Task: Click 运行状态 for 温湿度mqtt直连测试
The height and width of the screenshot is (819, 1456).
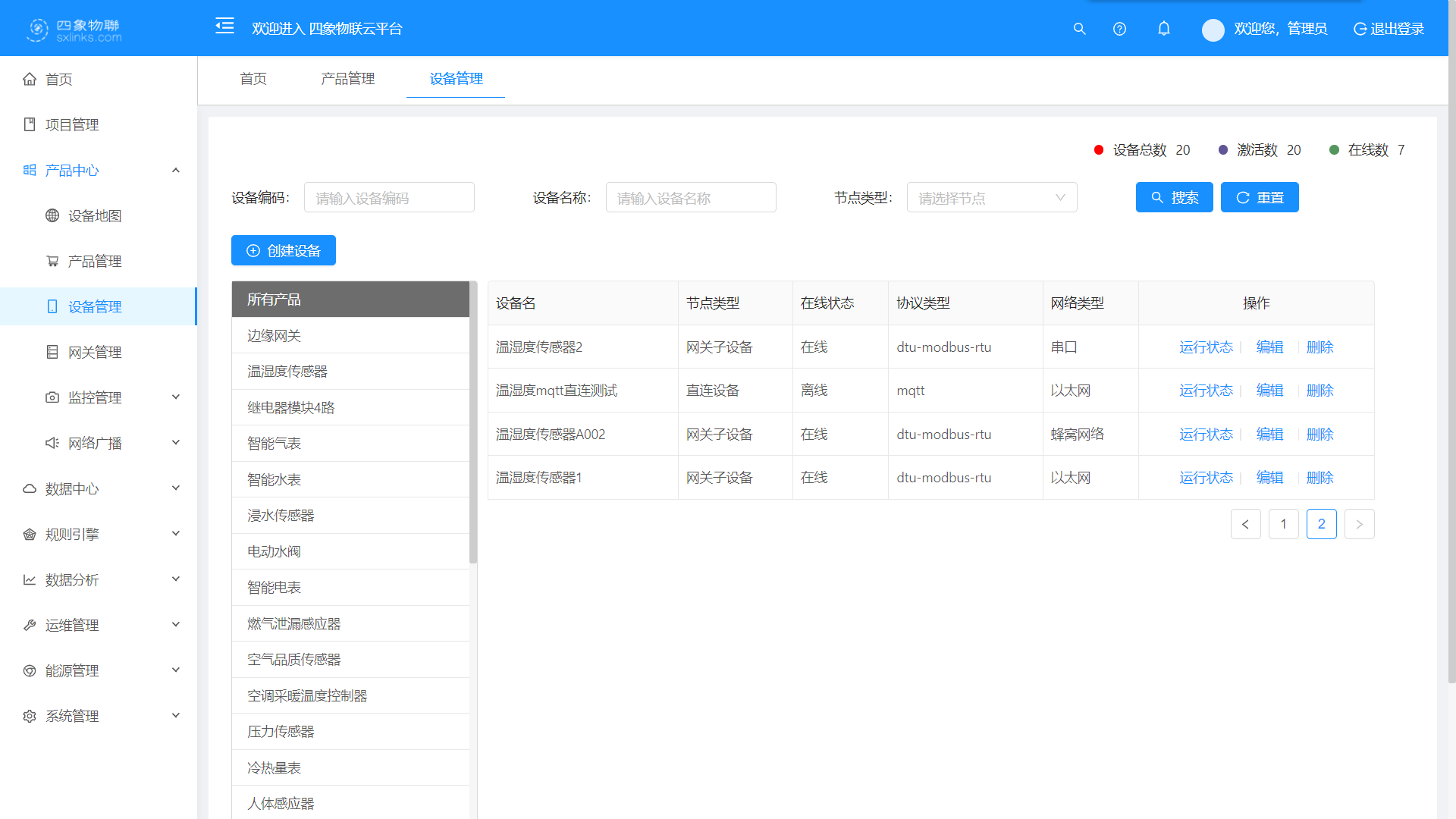Action: pyautogui.click(x=1207, y=390)
